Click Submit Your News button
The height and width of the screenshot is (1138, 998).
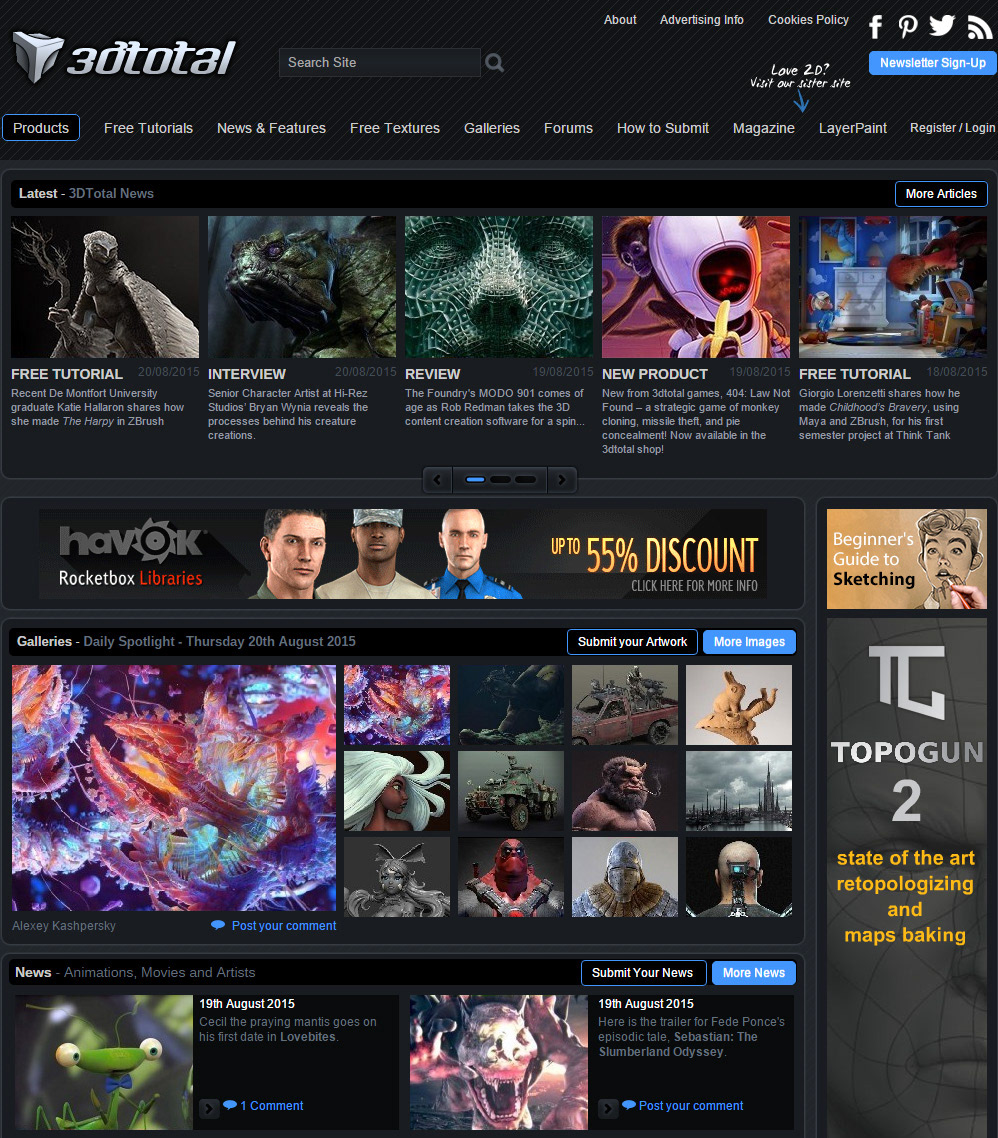pyautogui.click(x=642, y=973)
